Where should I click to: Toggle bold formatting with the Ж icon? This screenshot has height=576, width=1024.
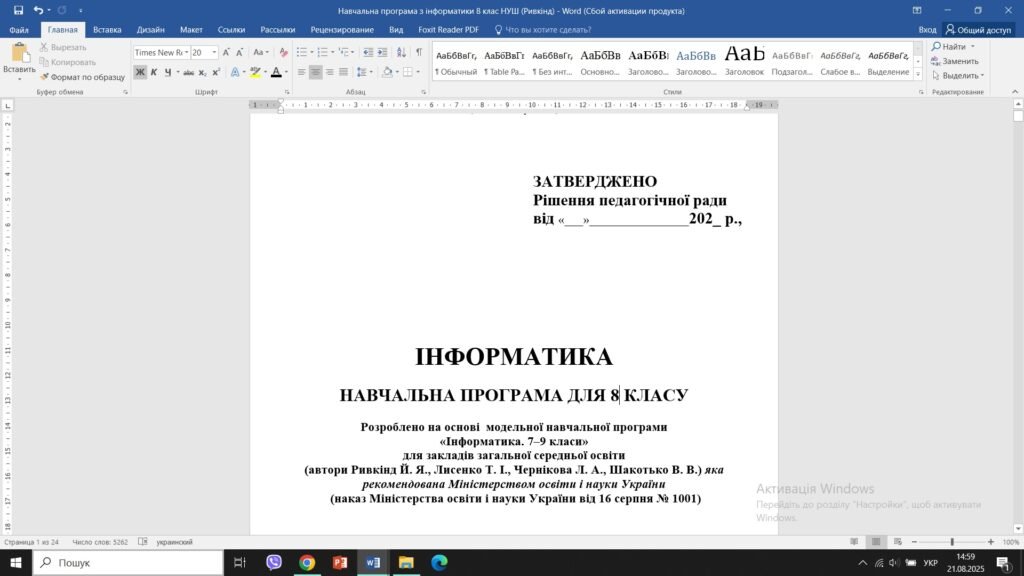(140, 70)
